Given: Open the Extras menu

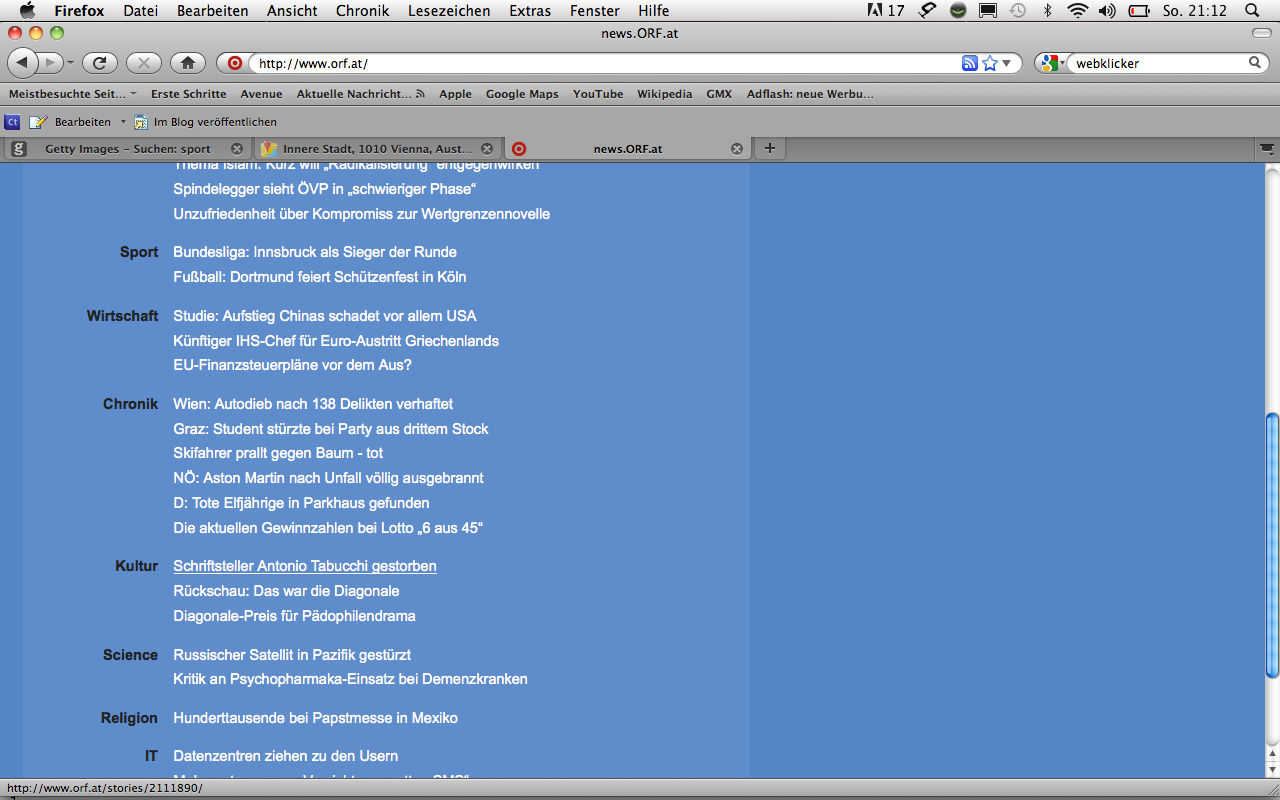Looking at the screenshot, I should pos(529,11).
